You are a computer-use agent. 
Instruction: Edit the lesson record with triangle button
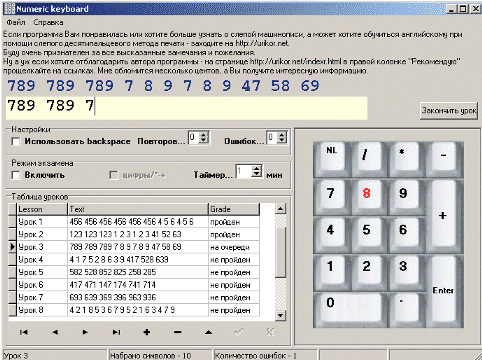pos(208,332)
